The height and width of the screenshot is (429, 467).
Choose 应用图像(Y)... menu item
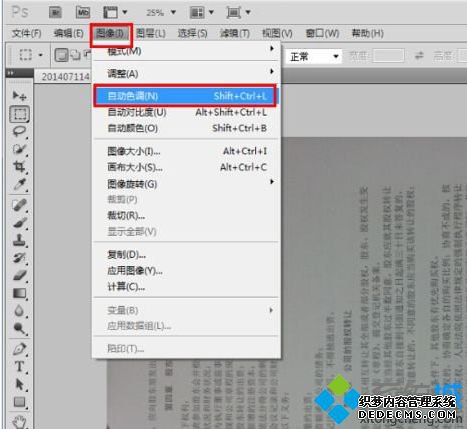click(x=187, y=271)
